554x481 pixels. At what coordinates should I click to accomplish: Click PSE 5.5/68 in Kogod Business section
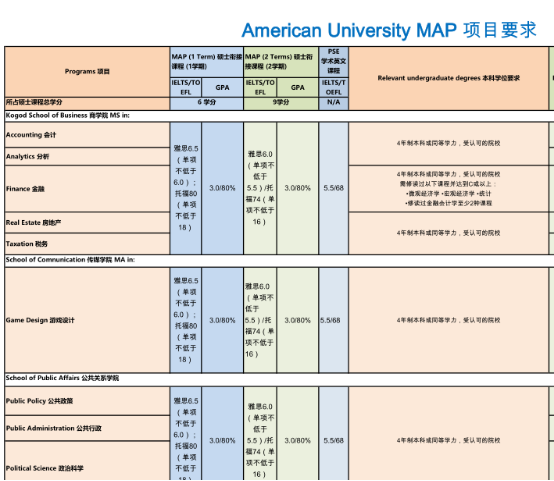click(334, 188)
